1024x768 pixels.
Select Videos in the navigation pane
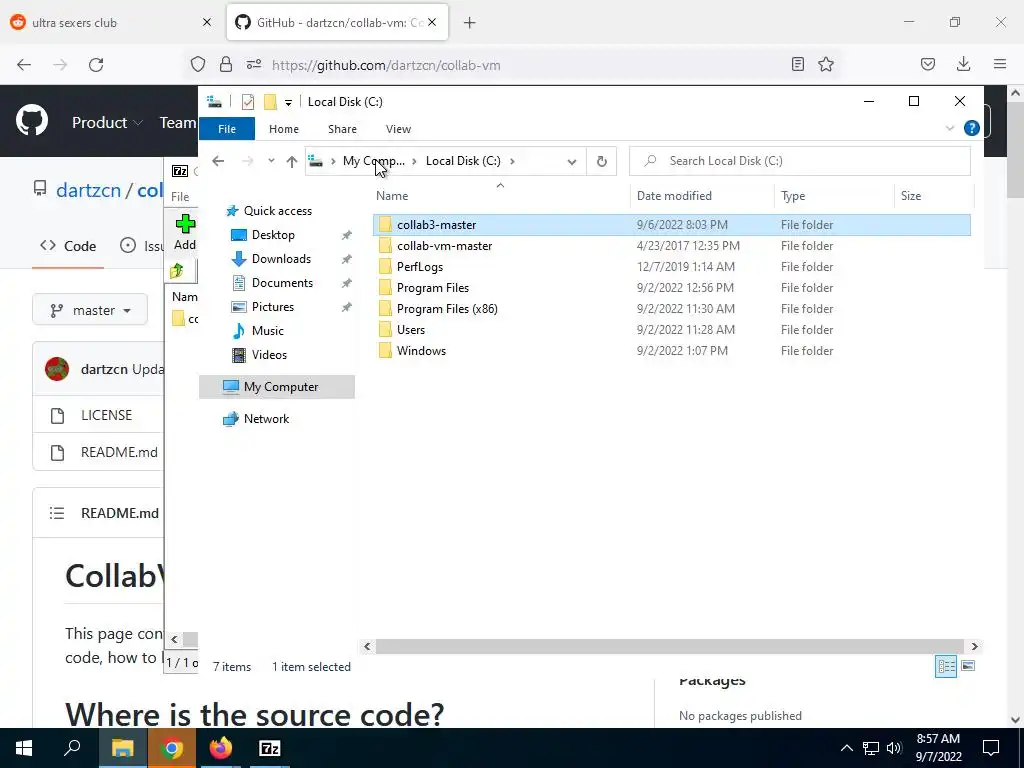[269, 355]
